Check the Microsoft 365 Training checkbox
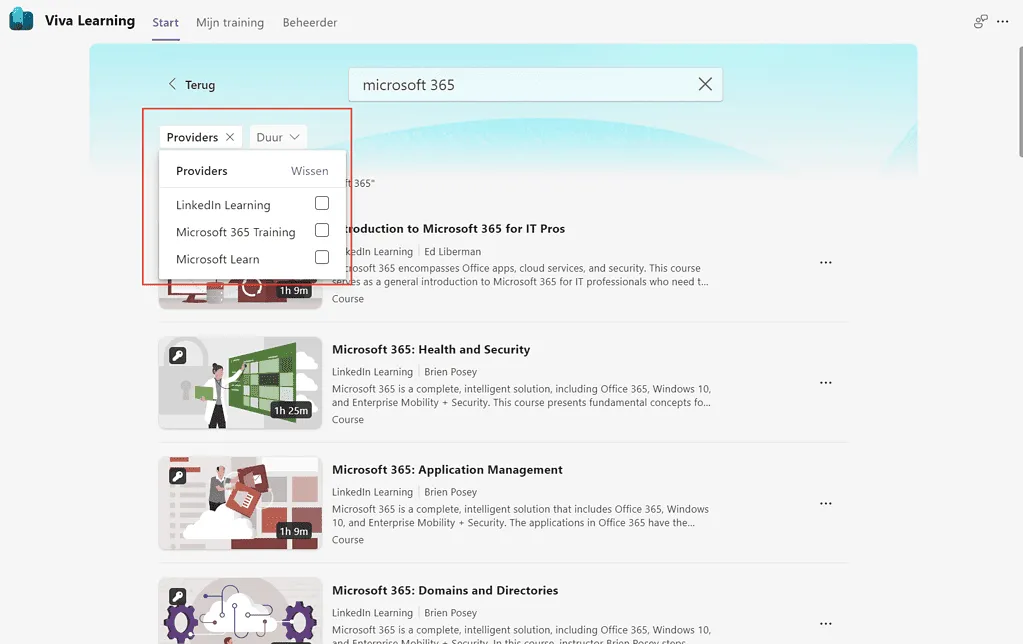The width and height of the screenshot is (1023, 644). tap(321, 231)
